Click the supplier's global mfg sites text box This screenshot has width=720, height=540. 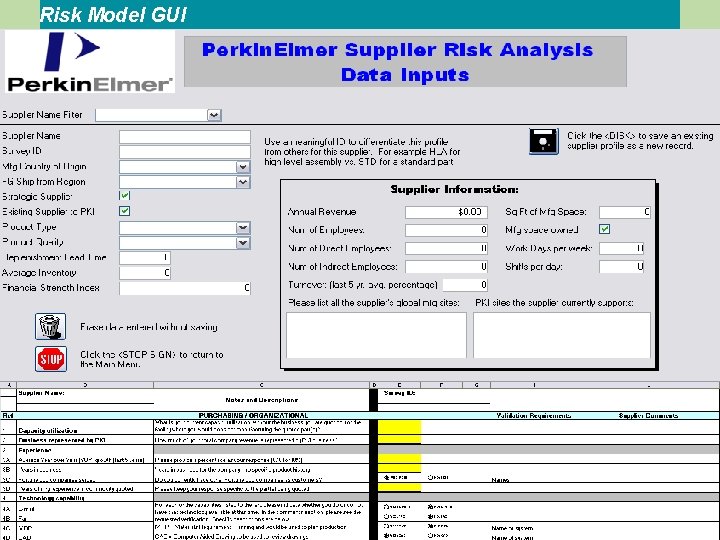(376, 335)
